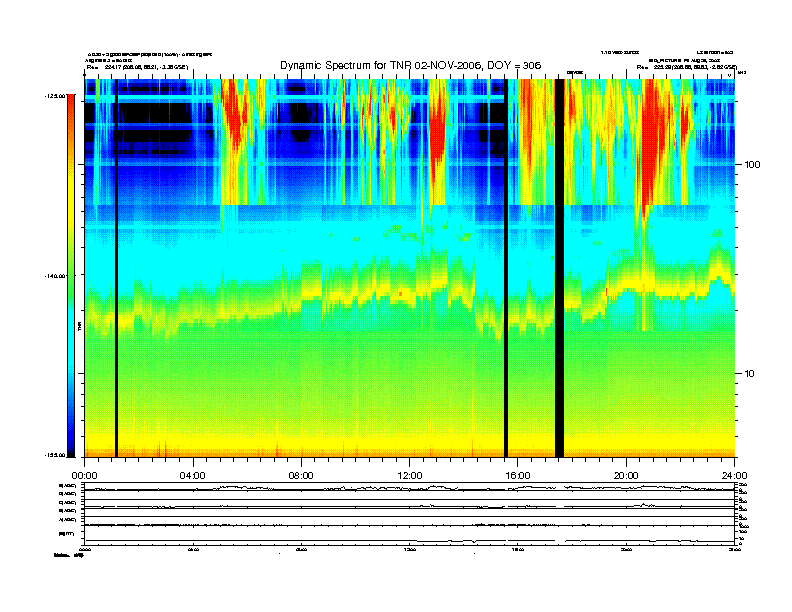Click the 16:00 time axis label
This screenshot has width=792, height=612.
(518, 476)
